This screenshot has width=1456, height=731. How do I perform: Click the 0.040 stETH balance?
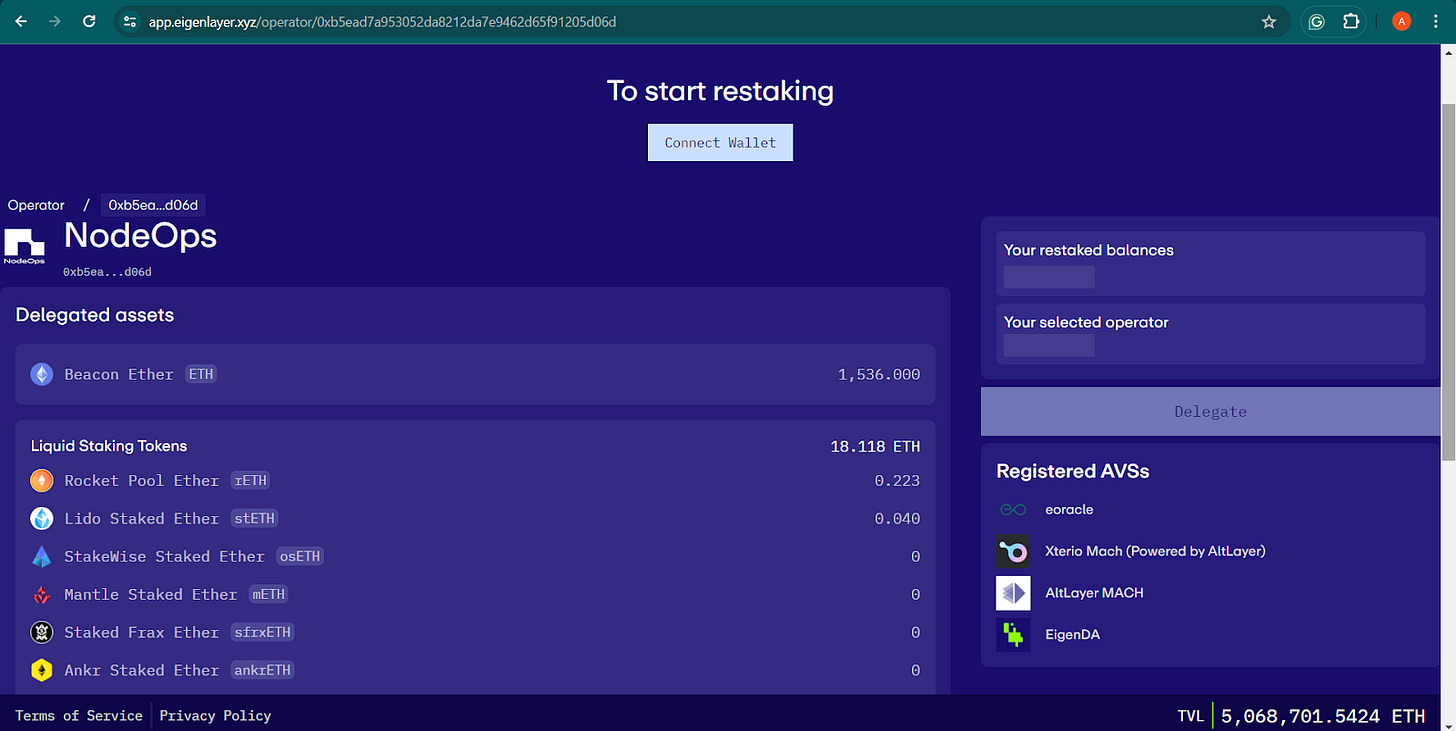pyautogui.click(x=897, y=519)
